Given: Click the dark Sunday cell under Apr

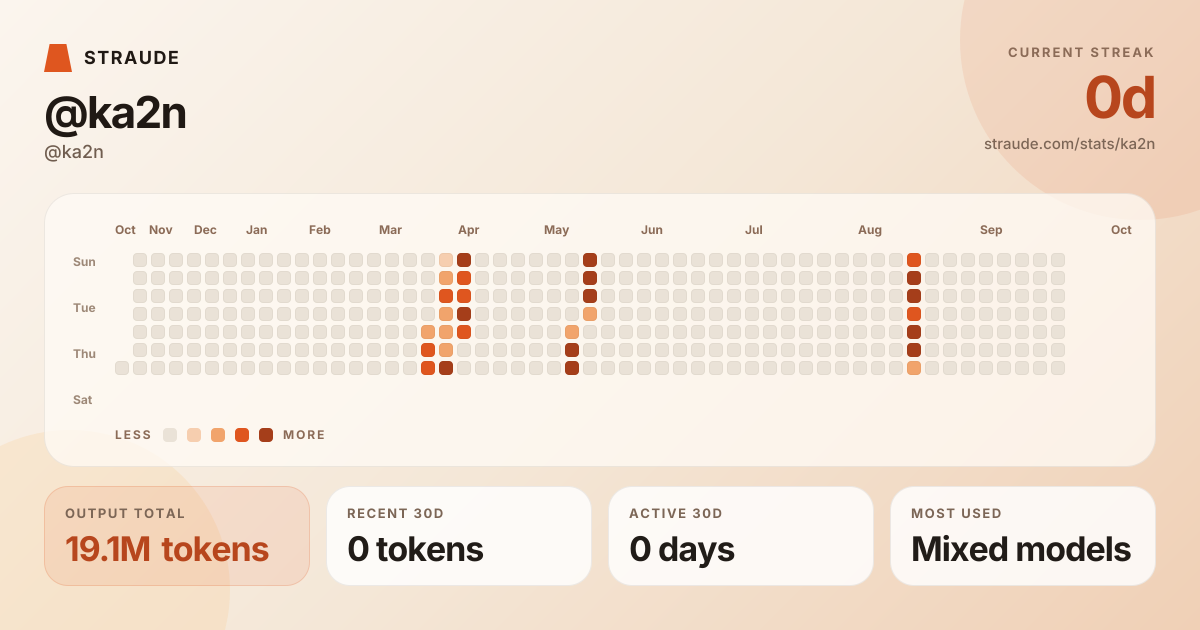Looking at the screenshot, I should pos(464,260).
